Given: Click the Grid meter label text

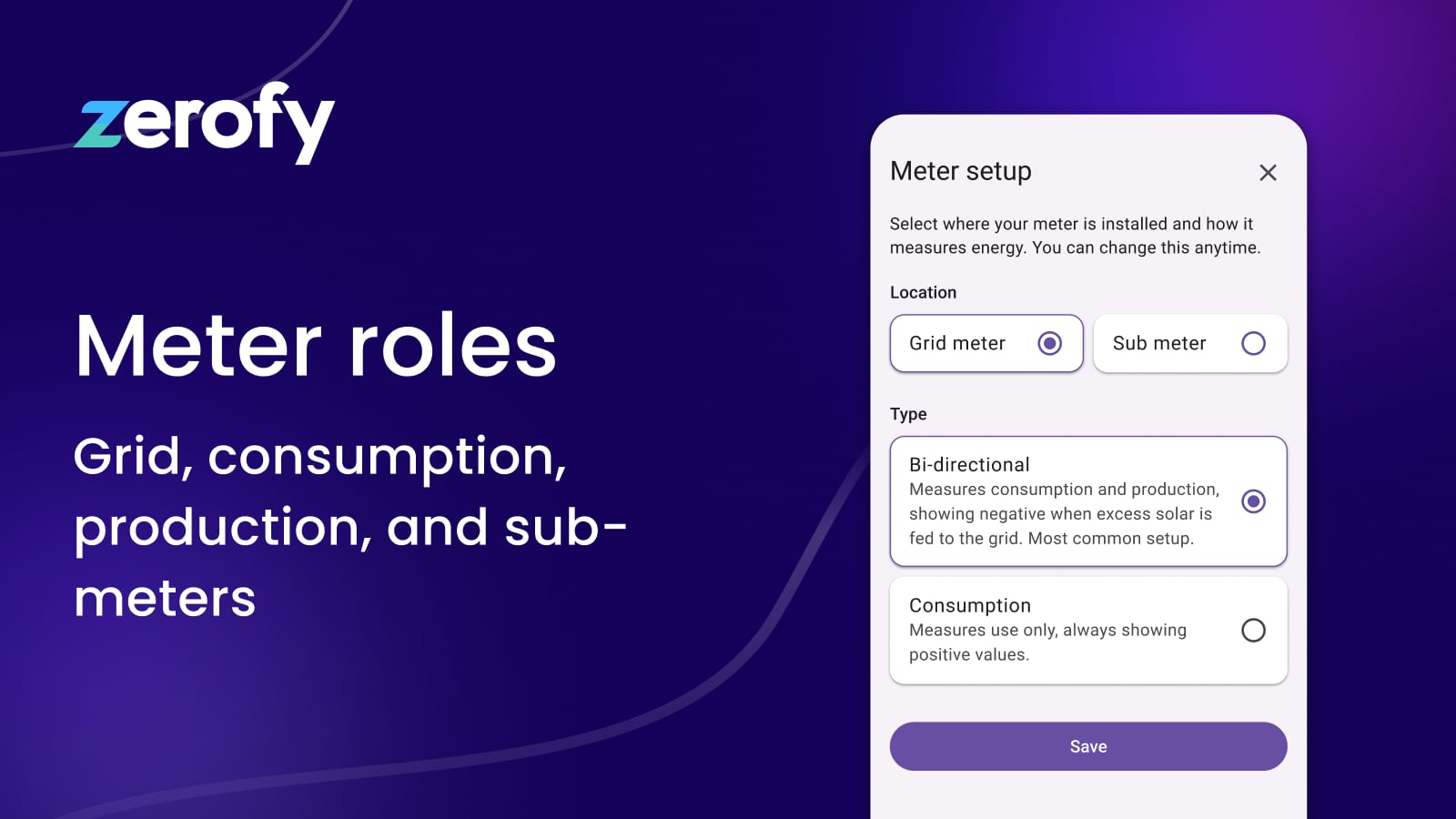Looking at the screenshot, I should pos(956,343).
